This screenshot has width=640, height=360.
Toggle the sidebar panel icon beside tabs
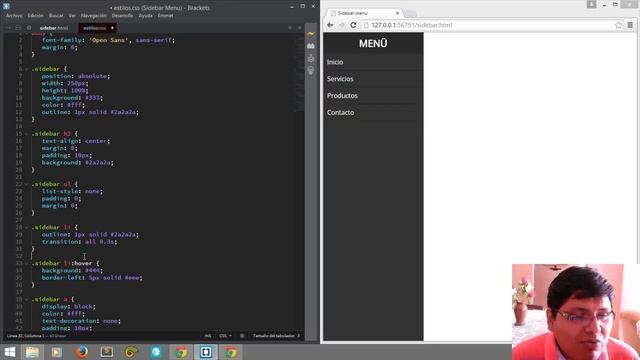(18, 28)
